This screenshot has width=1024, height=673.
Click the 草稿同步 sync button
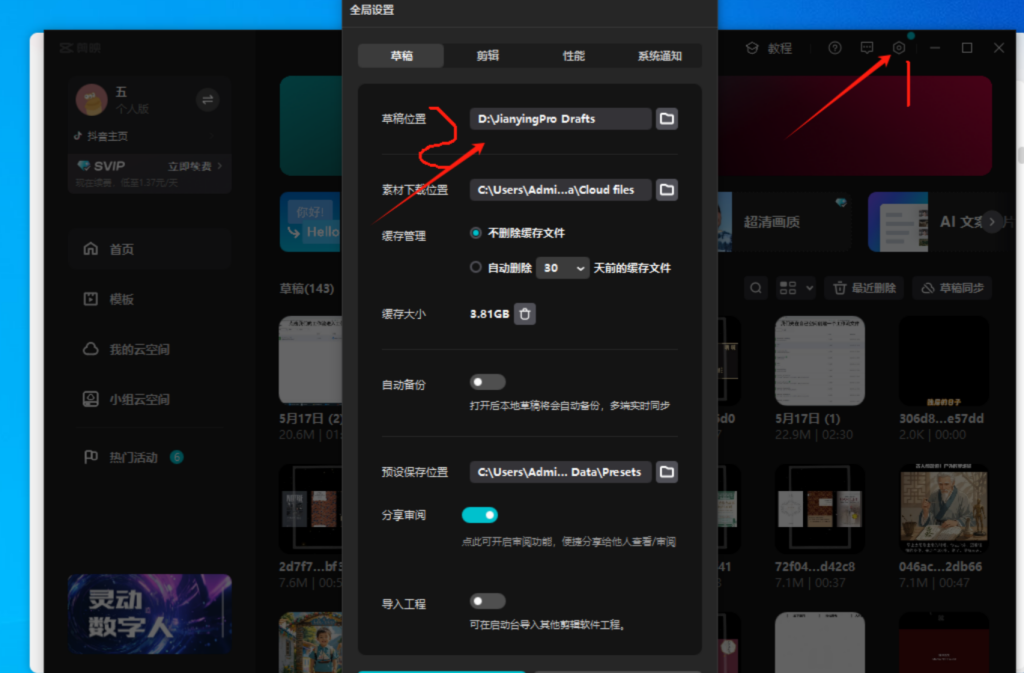point(952,288)
